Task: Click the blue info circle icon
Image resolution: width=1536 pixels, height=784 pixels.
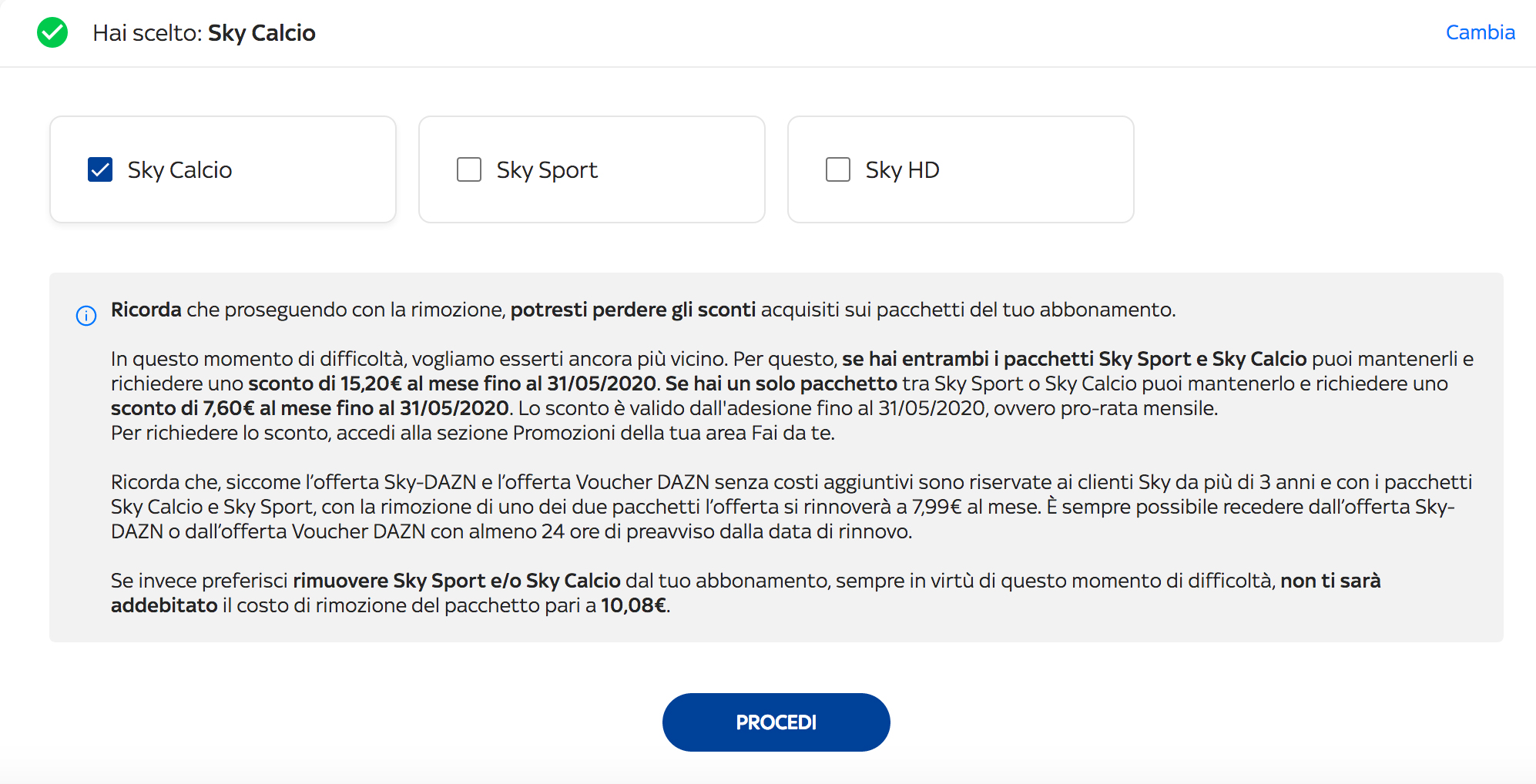Action: [86, 316]
